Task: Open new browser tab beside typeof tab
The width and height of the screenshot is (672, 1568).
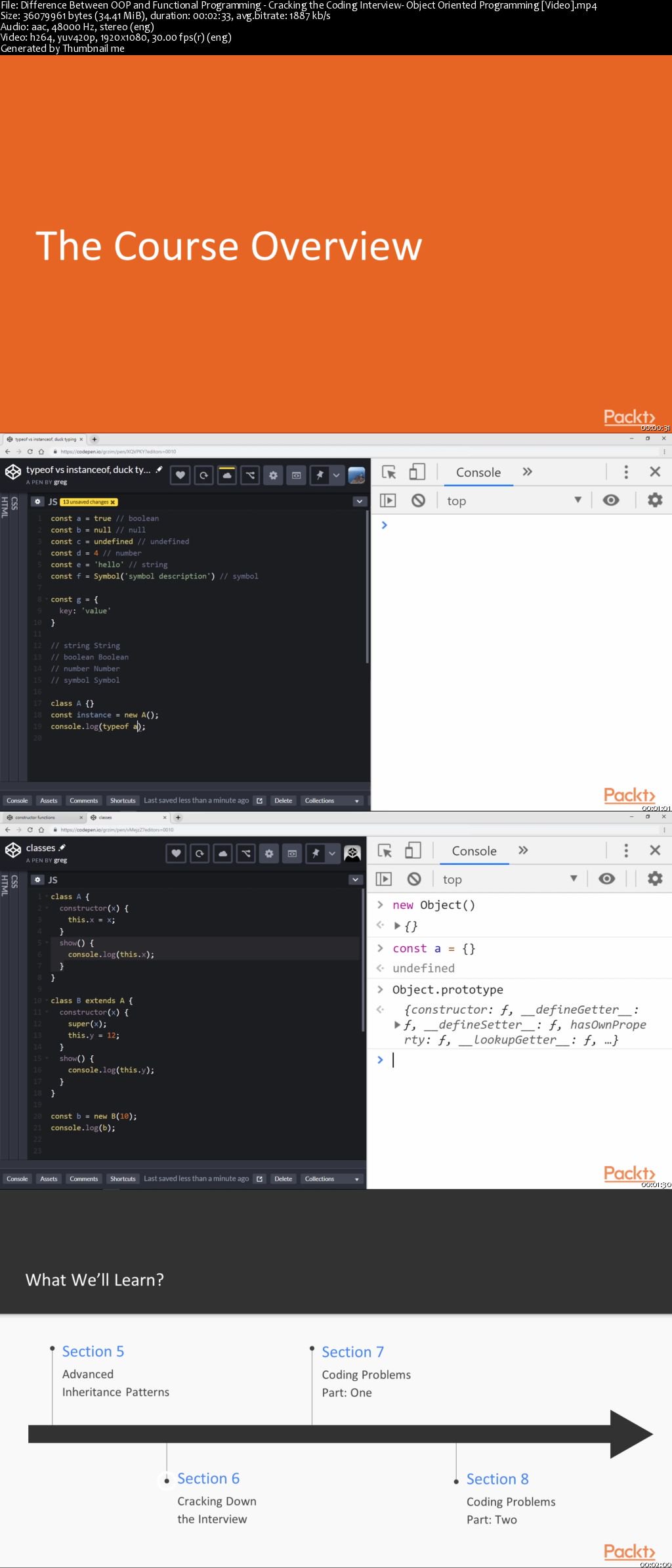Action: (x=94, y=439)
